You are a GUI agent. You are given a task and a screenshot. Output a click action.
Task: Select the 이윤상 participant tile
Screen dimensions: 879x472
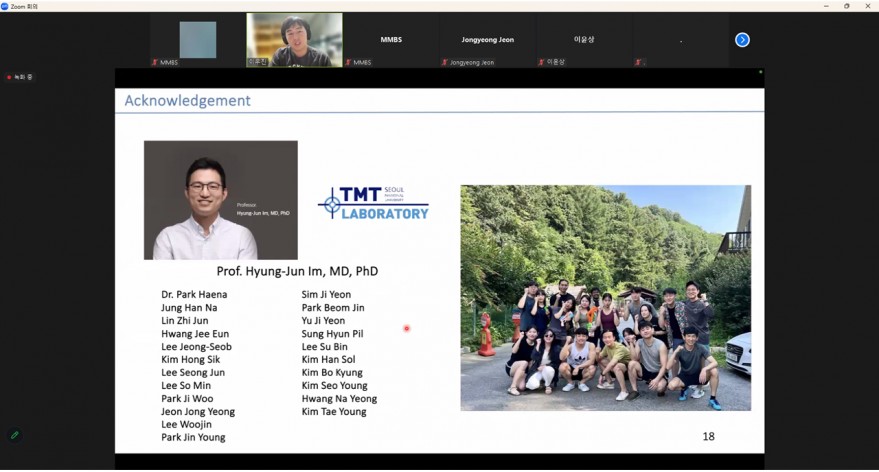pos(584,39)
